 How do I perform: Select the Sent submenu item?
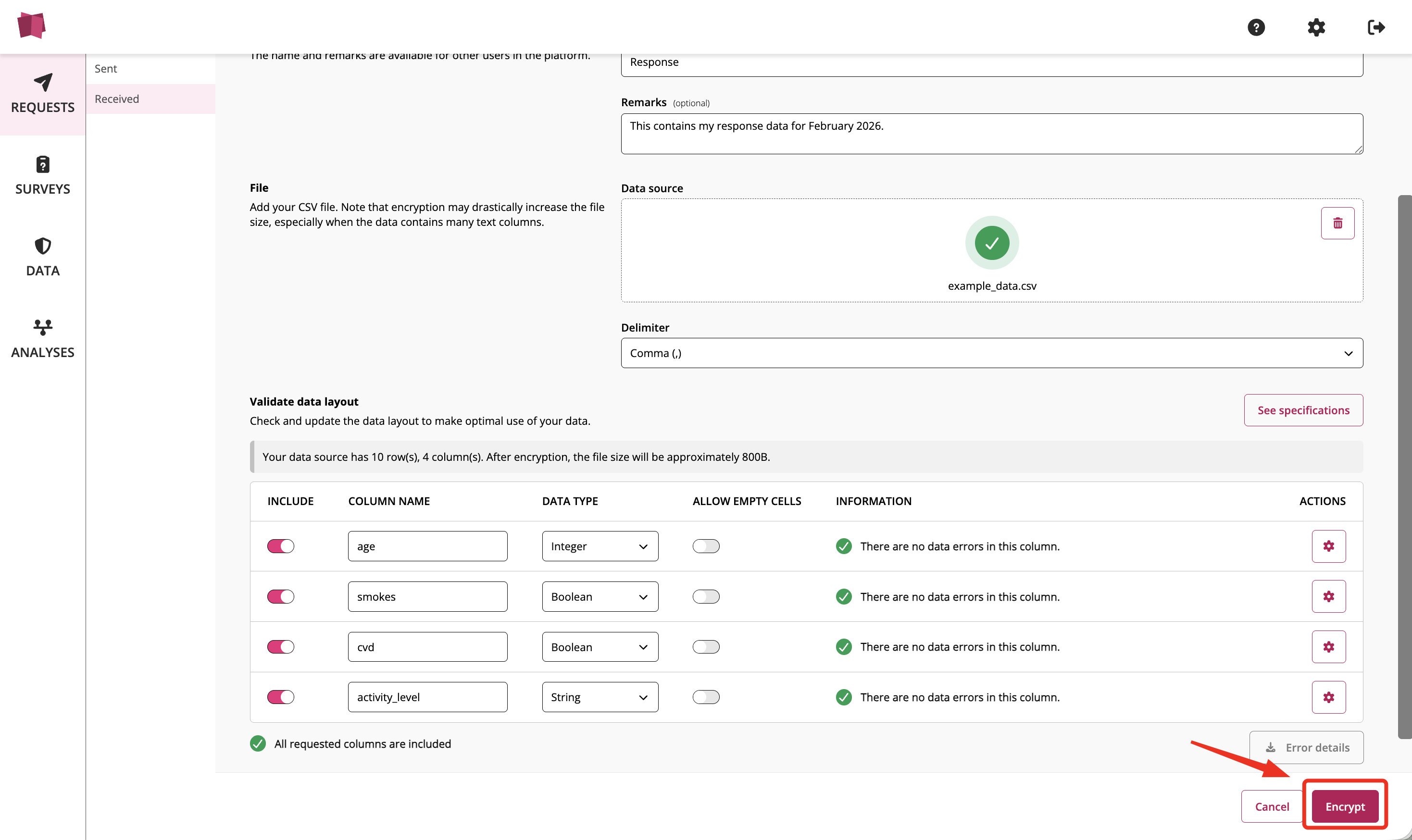point(106,69)
